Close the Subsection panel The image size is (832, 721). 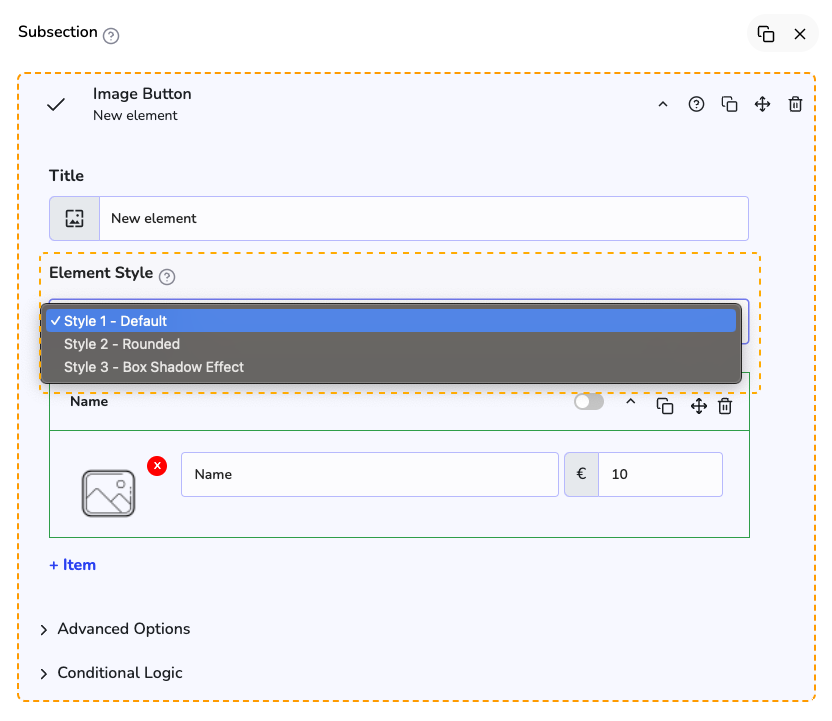click(800, 34)
